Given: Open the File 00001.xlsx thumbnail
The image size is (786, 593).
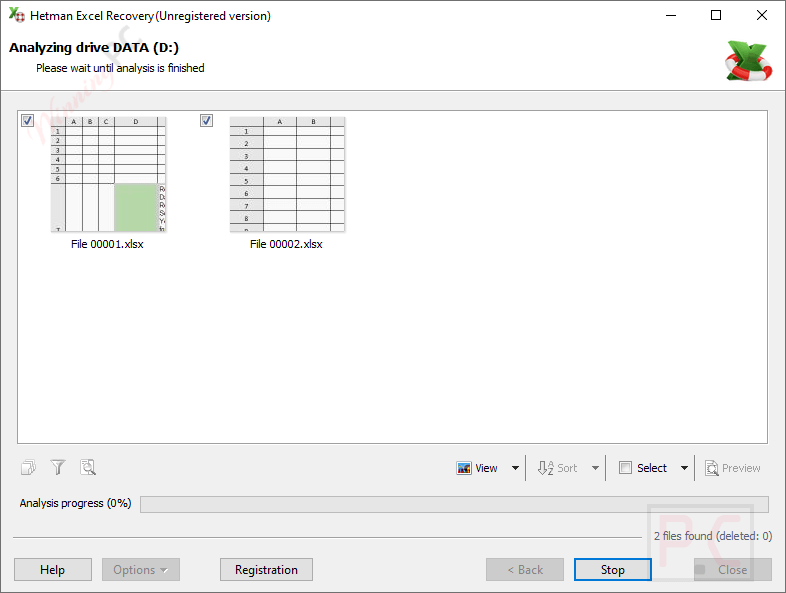Looking at the screenshot, I should tap(108, 174).
